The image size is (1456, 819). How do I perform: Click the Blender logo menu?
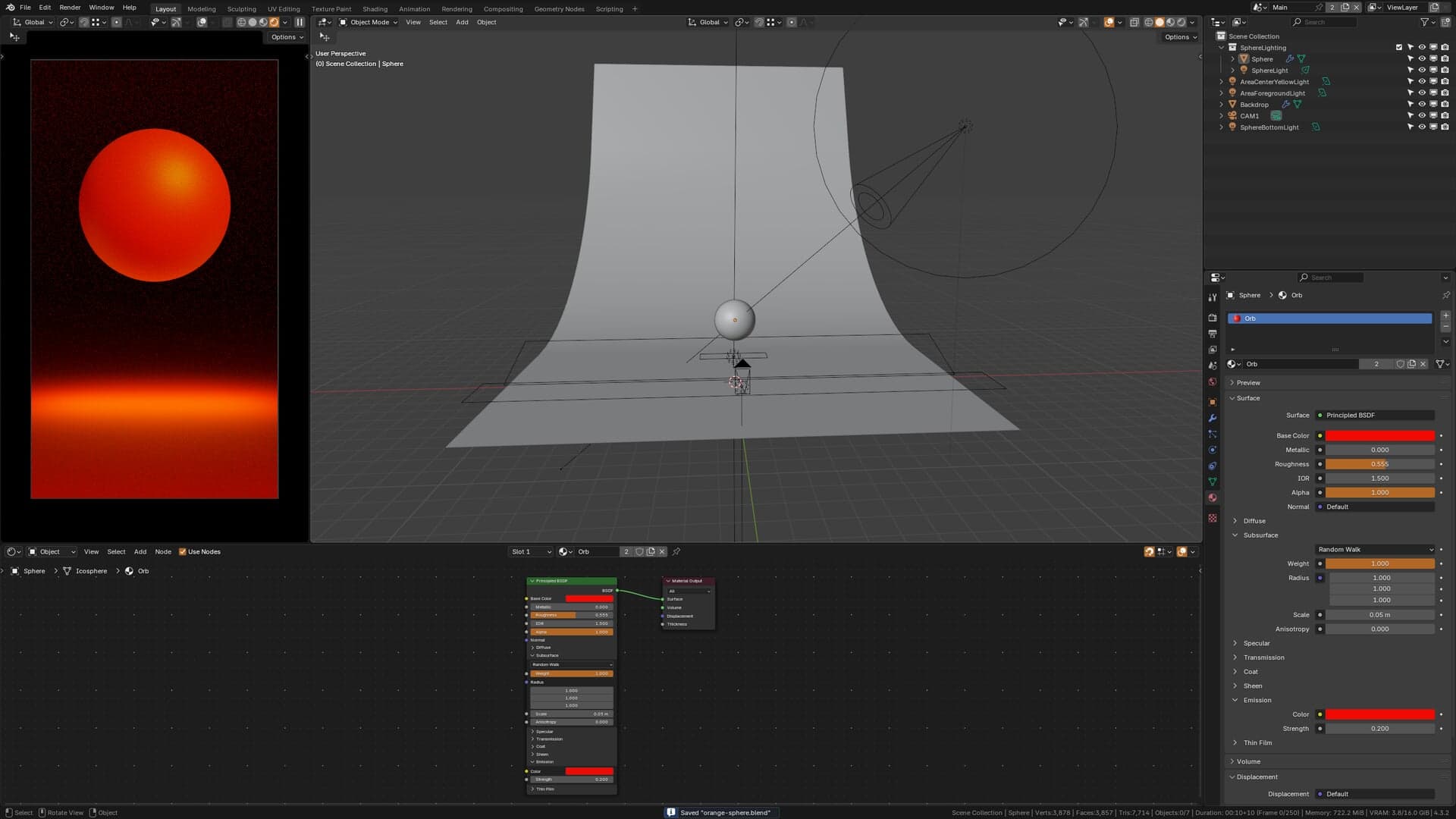pos(10,8)
